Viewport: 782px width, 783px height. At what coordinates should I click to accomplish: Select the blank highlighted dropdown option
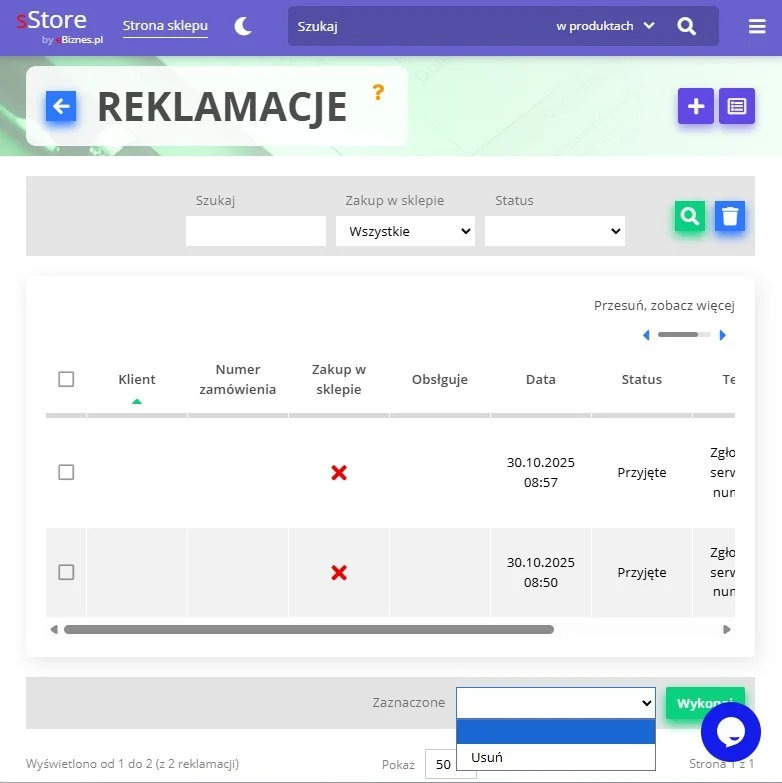click(x=556, y=732)
